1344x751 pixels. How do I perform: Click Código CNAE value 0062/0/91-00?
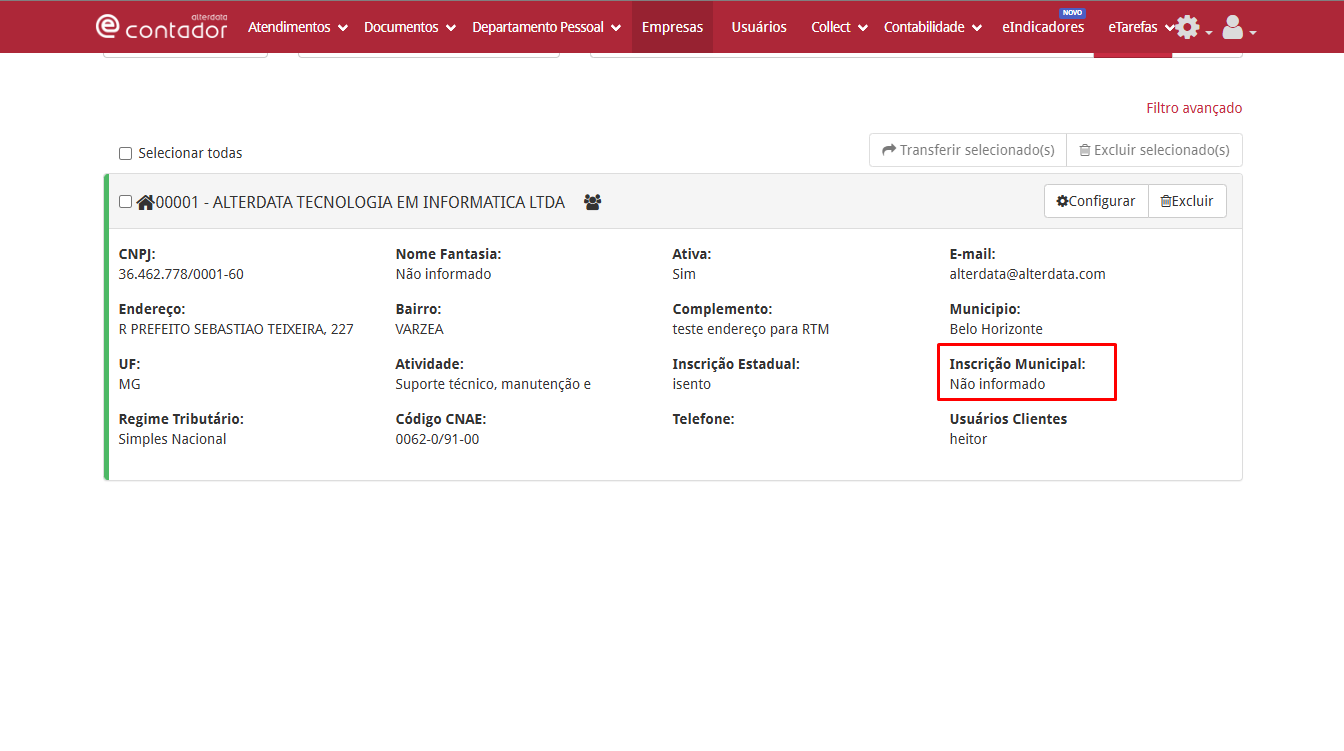coord(437,439)
